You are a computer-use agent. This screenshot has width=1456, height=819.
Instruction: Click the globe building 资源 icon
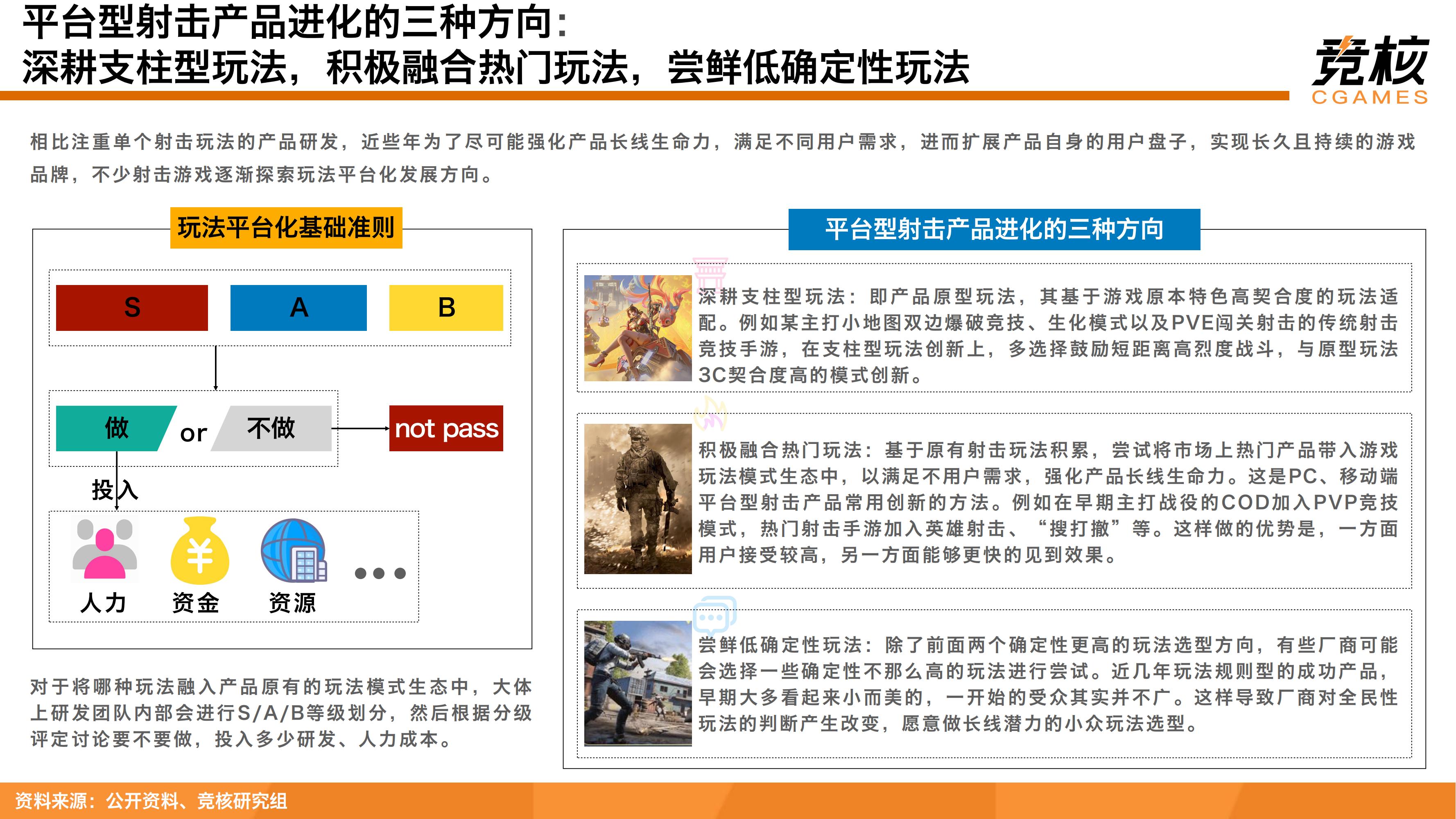click(x=293, y=550)
